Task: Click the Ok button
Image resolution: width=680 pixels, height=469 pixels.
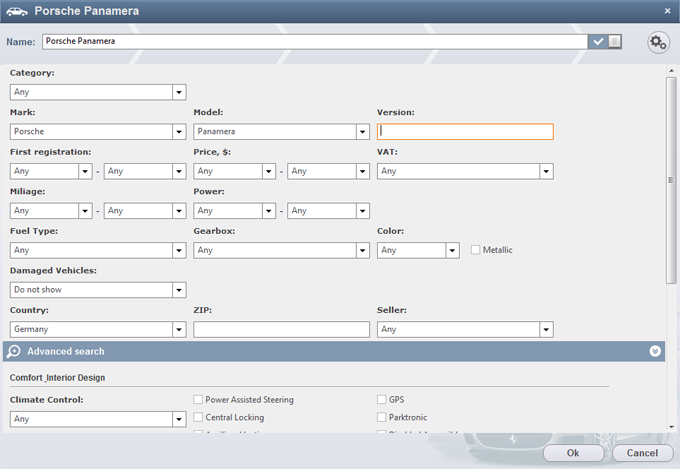Action: [x=573, y=453]
